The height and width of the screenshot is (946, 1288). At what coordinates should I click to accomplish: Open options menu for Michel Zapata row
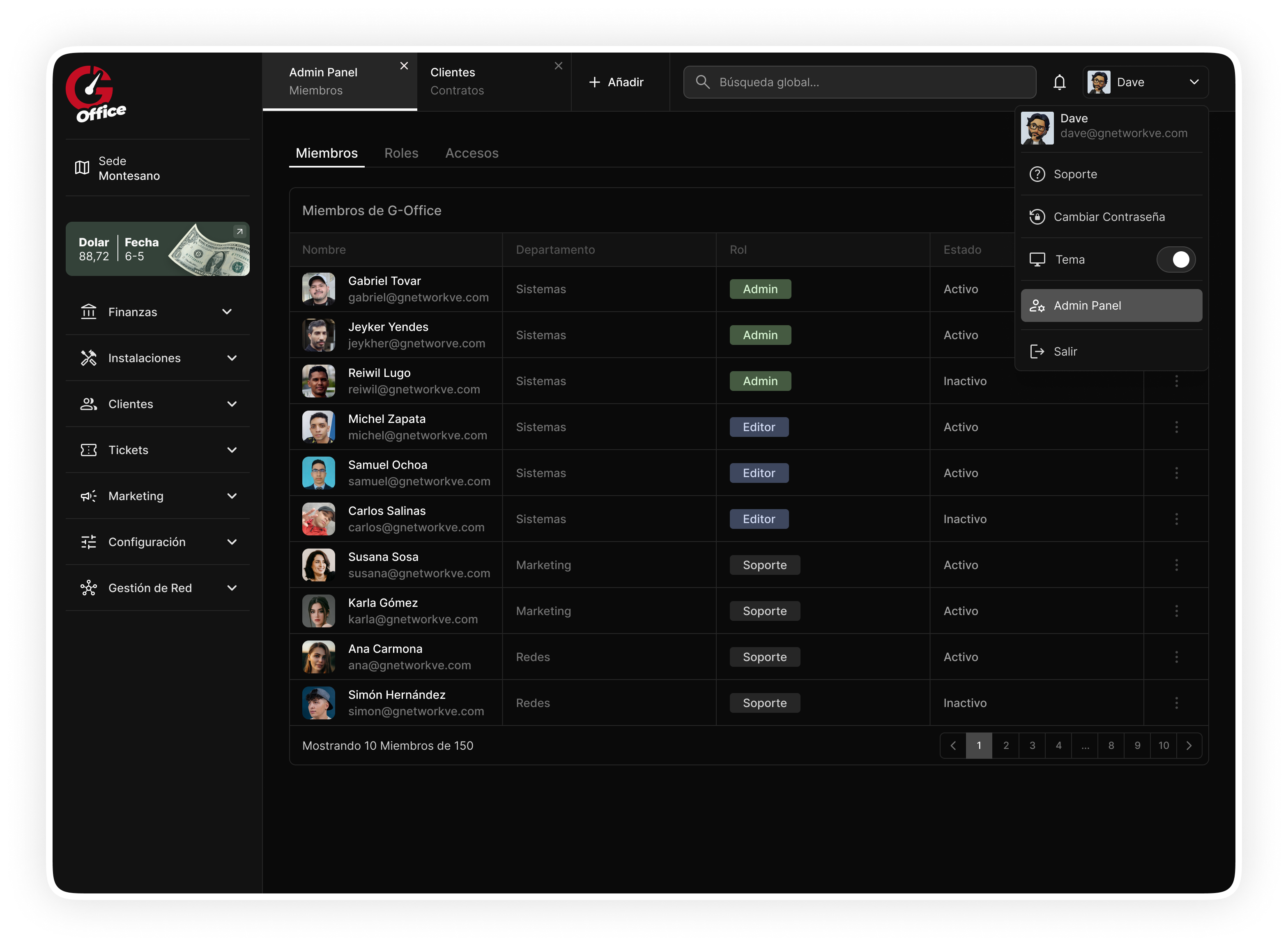pyautogui.click(x=1176, y=427)
